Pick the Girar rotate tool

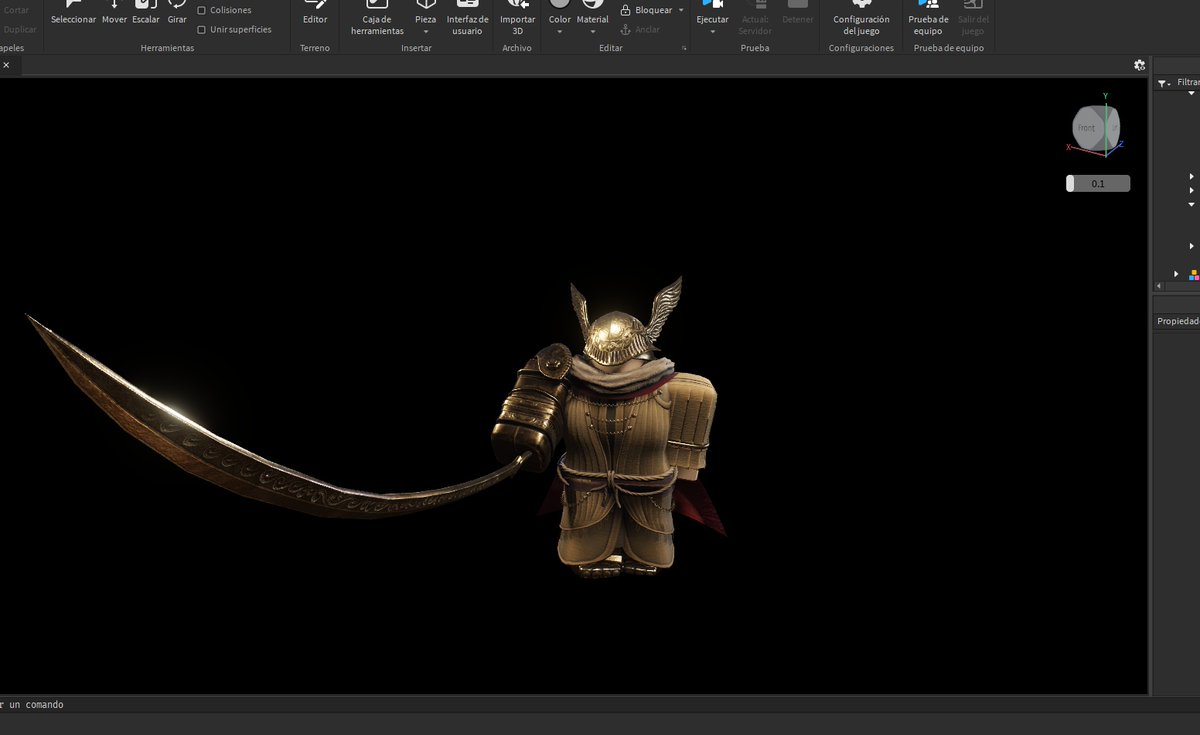177,13
